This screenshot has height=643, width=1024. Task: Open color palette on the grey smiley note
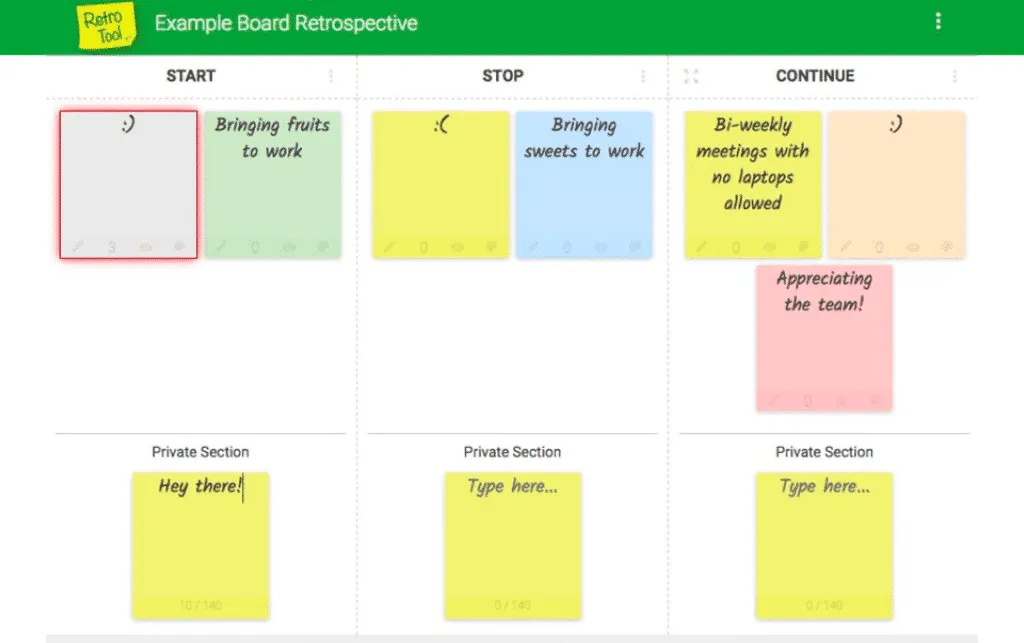pyautogui.click(x=180, y=247)
